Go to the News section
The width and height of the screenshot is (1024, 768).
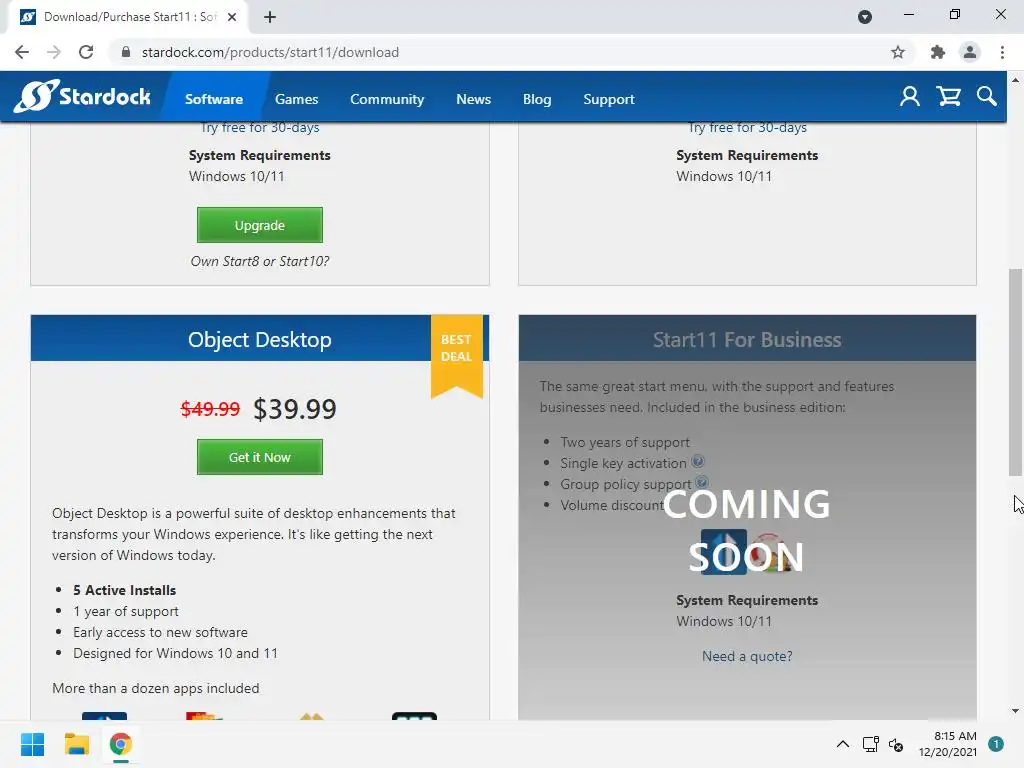(473, 99)
